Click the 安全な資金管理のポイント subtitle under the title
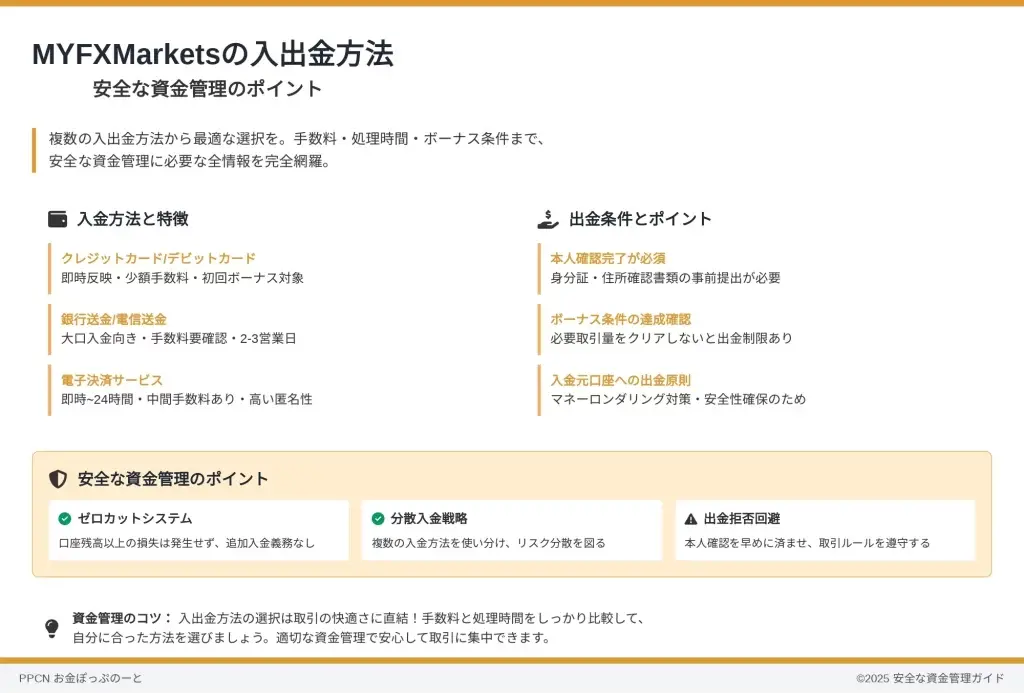Viewport: 1024px width, 693px height. pos(208,89)
